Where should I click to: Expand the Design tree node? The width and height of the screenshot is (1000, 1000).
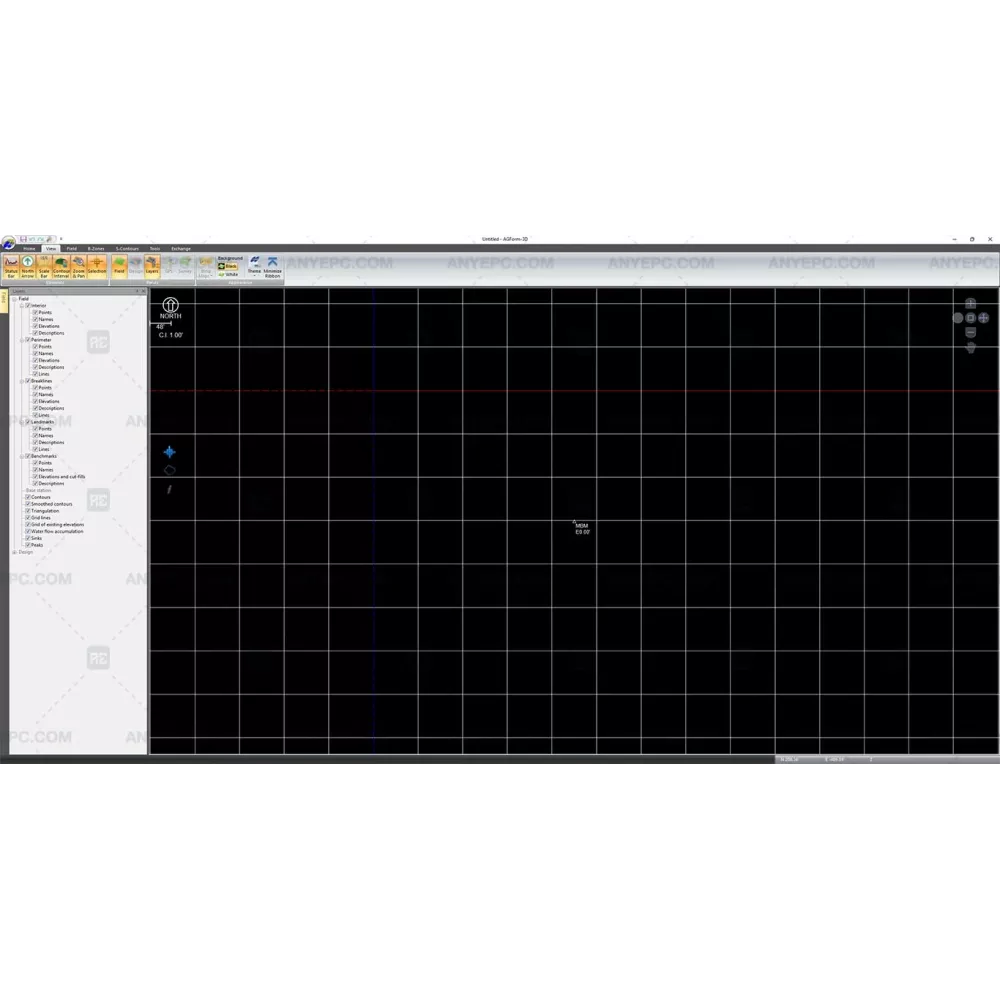14,552
